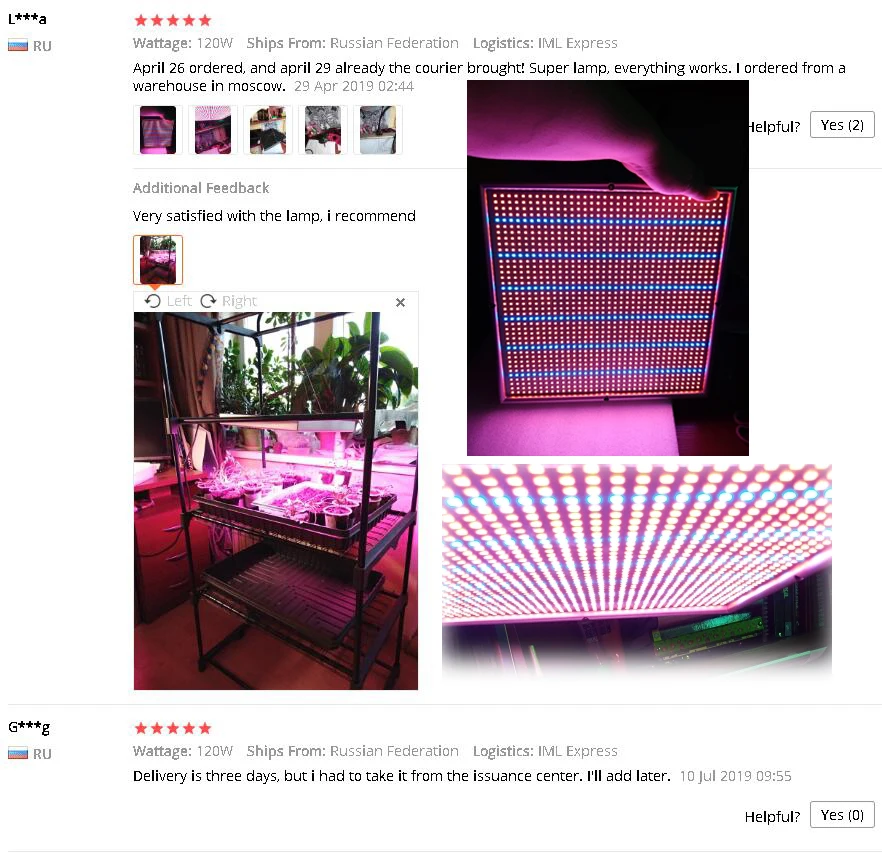Viewport: 882px width, 853px height.
Task: Mark L***a's review helpful with Yes (2)
Action: click(842, 125)
